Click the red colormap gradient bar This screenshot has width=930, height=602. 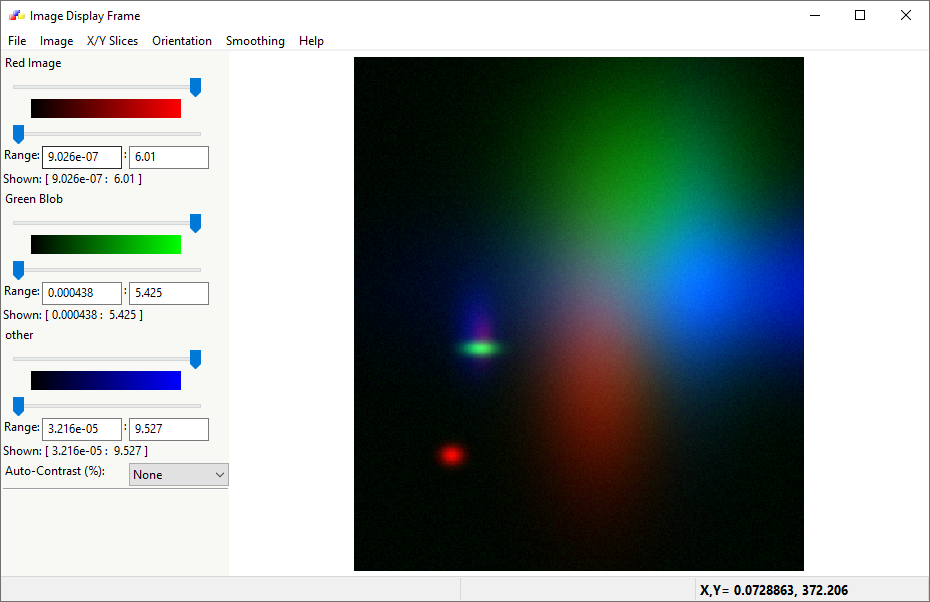106,109
